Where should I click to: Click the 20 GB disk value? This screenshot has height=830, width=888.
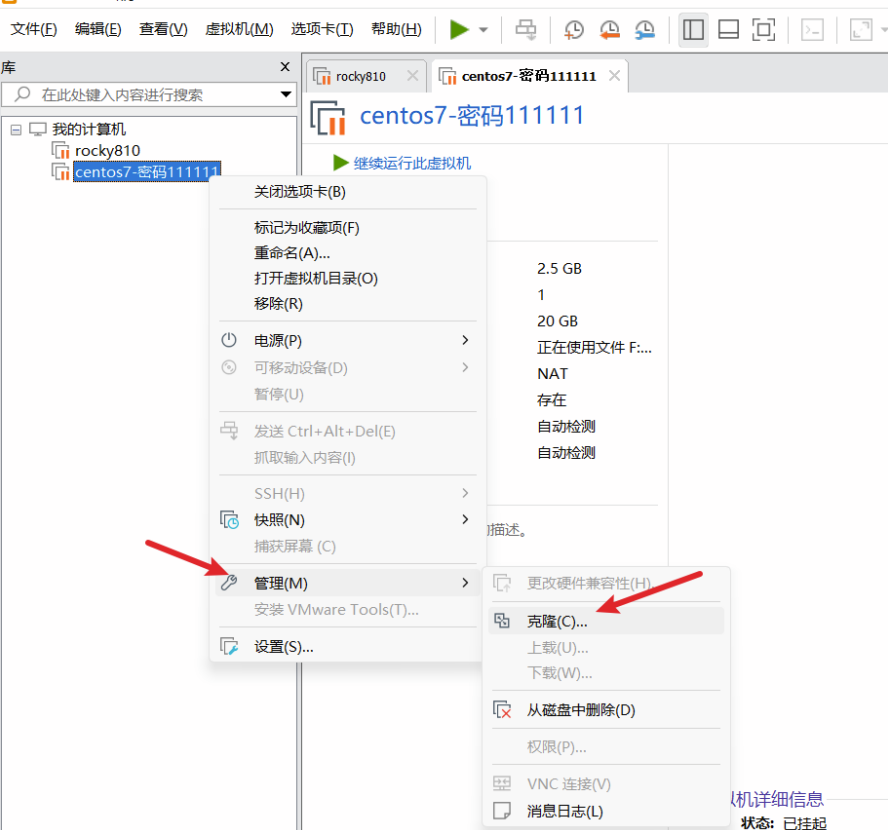pyautogui.click(x=557, y=321)
